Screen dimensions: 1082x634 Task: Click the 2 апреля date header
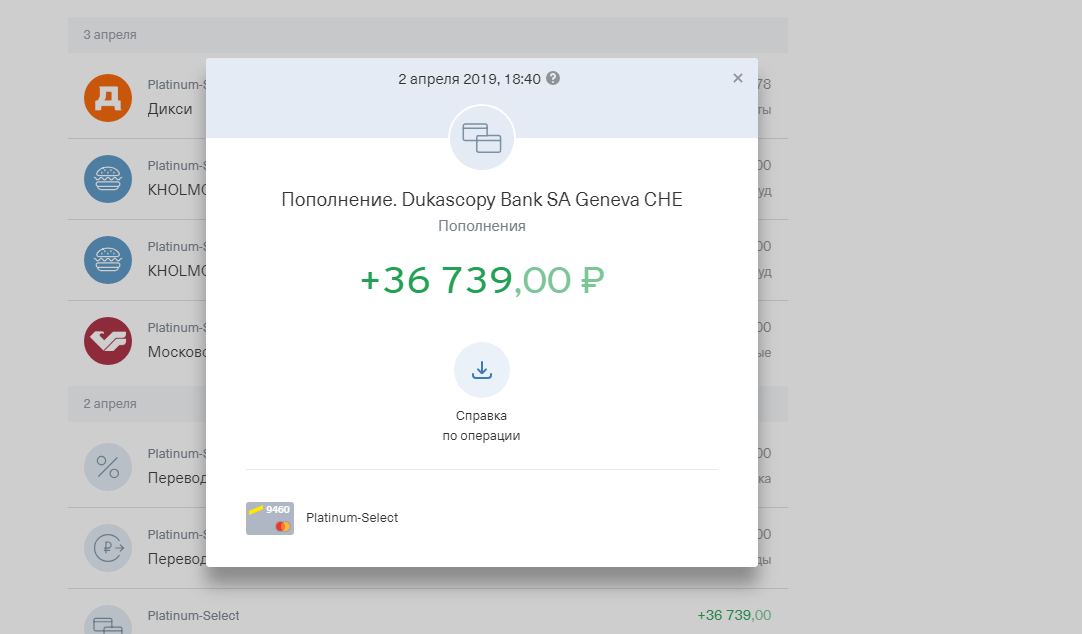pos(110,404)
